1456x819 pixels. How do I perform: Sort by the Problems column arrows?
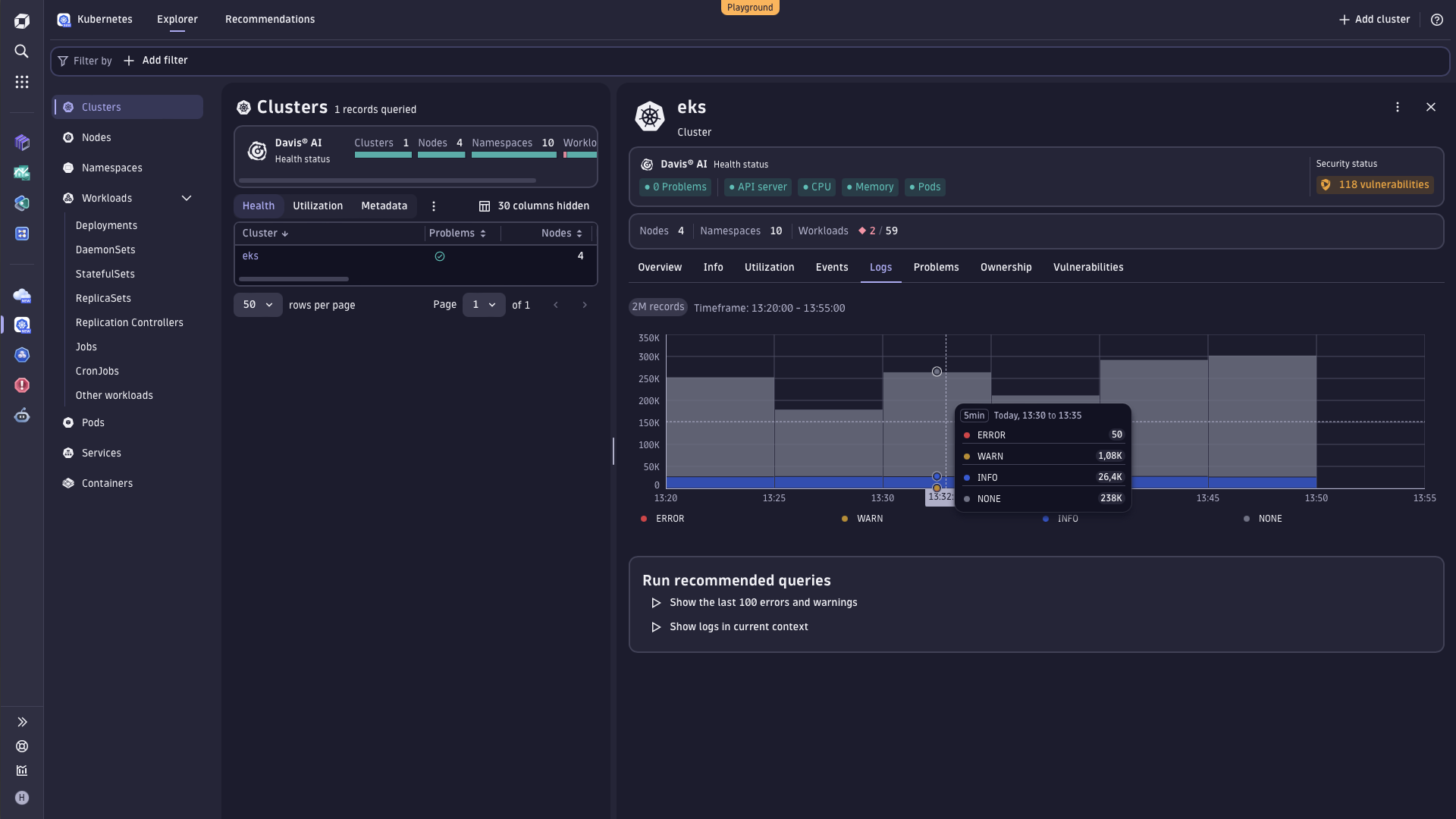[485, 233]
